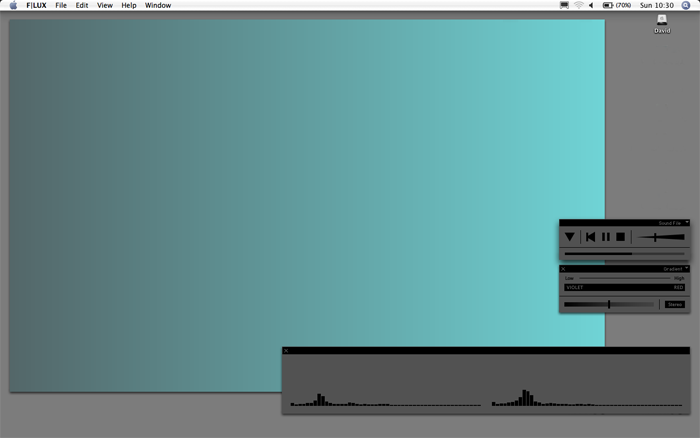Toggle the Stereo button

(675, 305)
